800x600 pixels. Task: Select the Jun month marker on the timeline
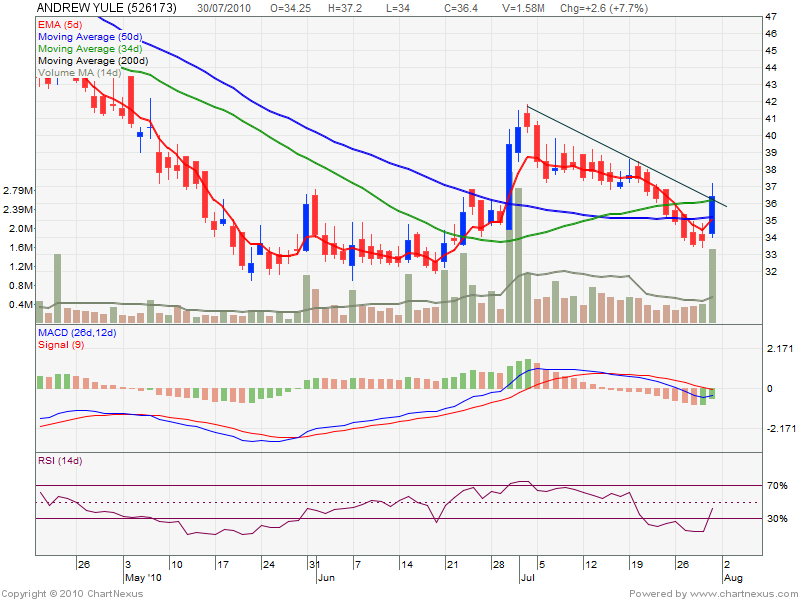point(325,578)
